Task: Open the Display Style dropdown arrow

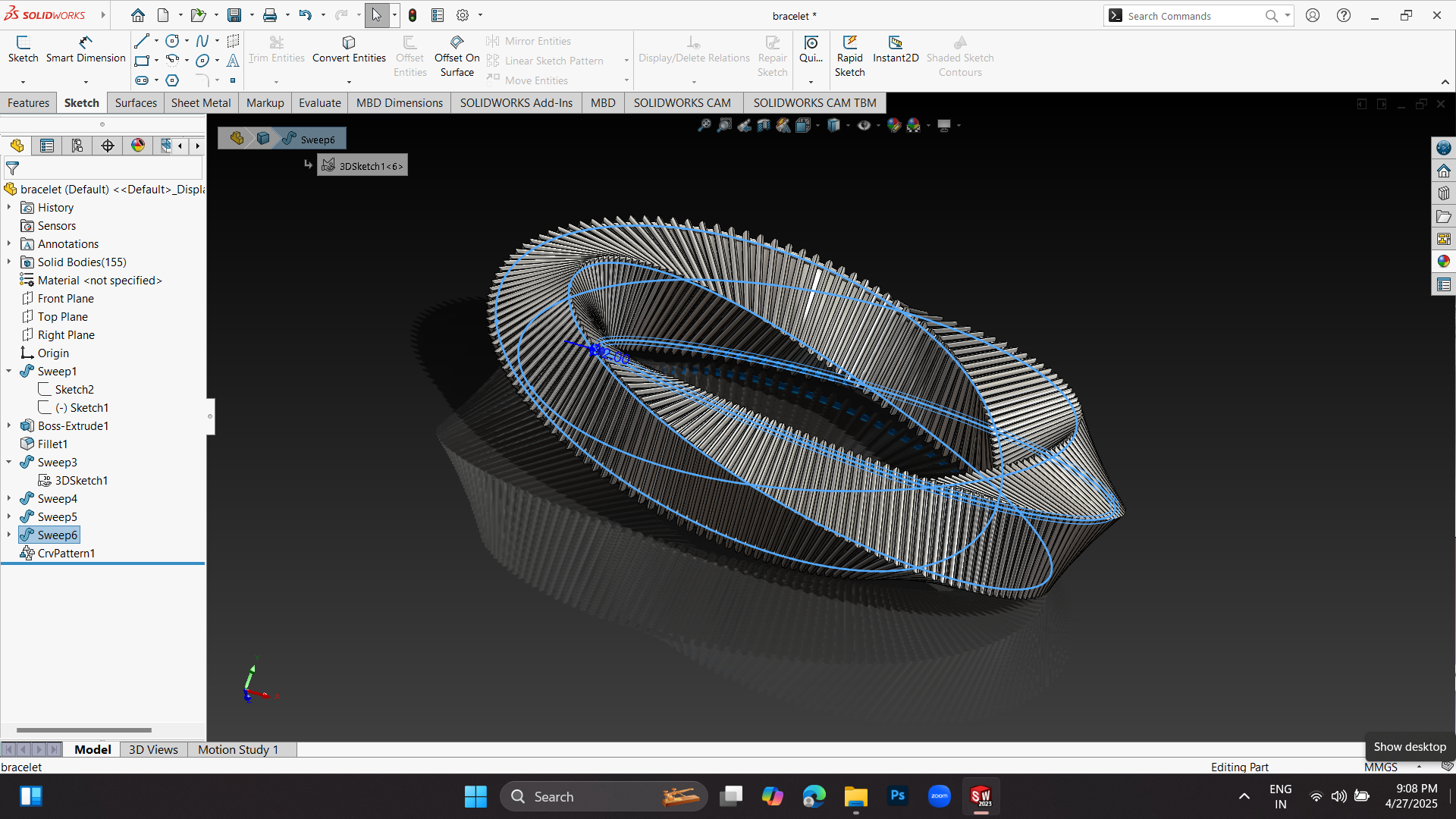Action: click(x=848, y=126)
